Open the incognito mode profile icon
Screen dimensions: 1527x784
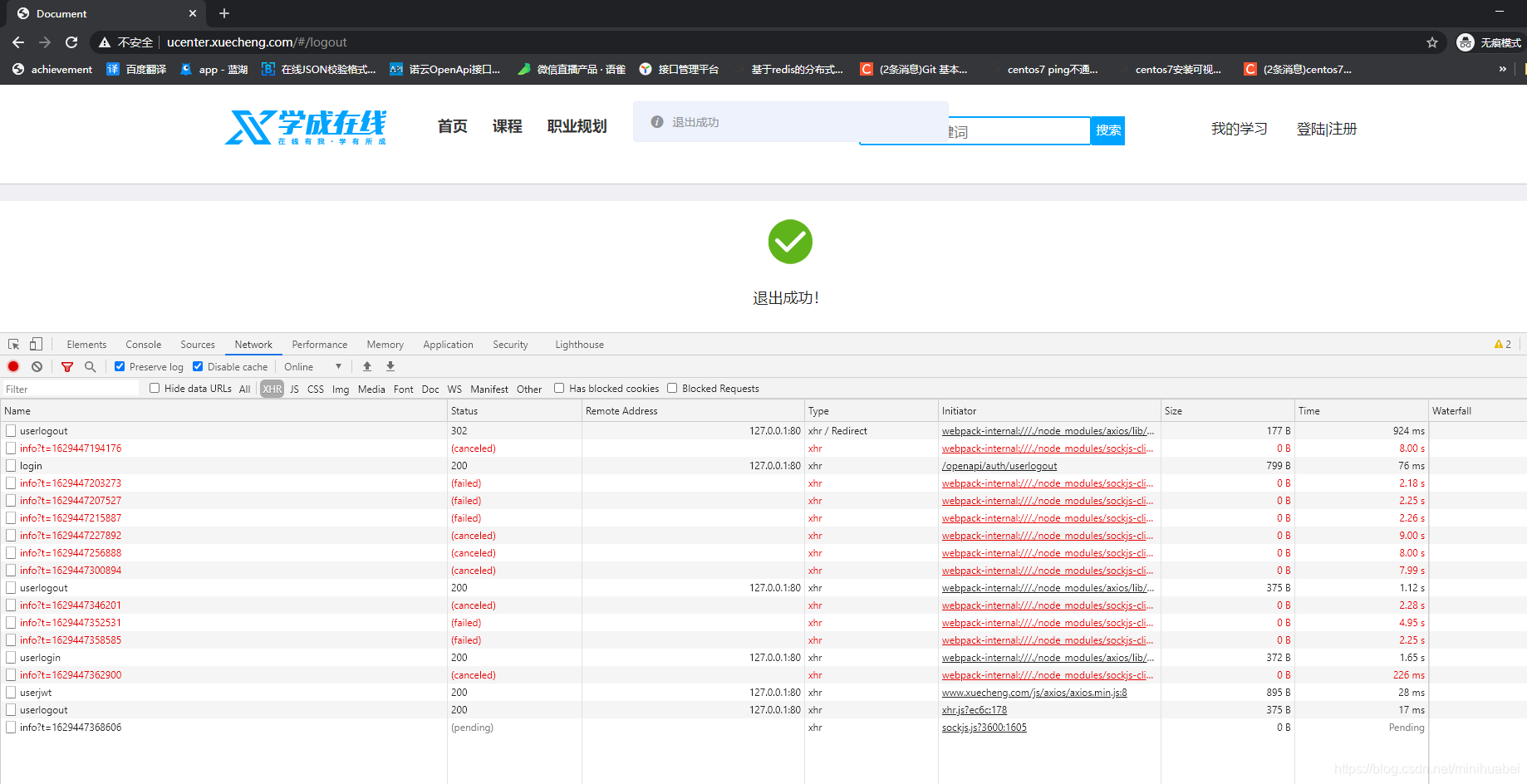click(x=1466, y=42)
